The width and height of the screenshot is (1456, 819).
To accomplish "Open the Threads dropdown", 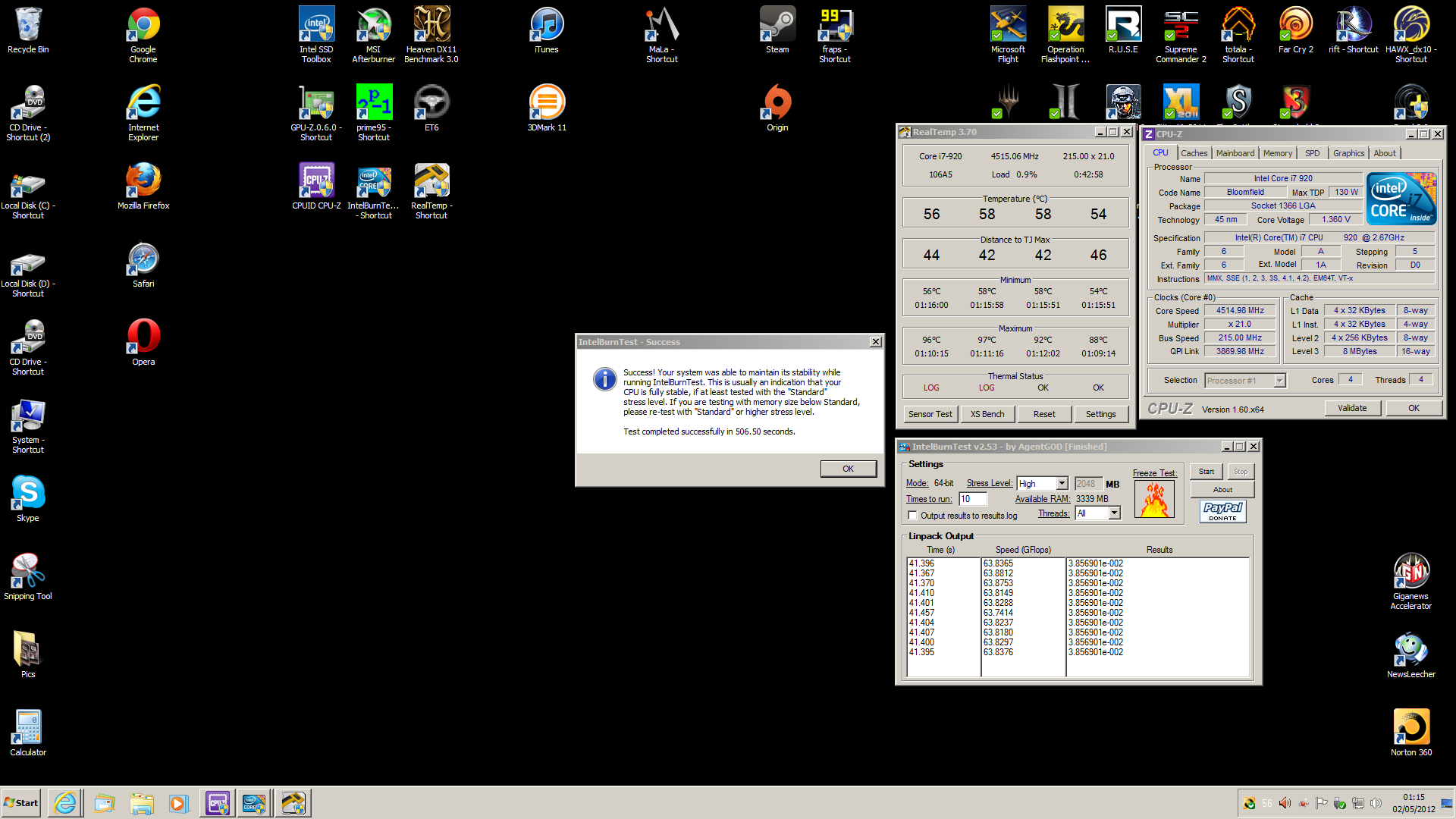I will (x=1114, y=513).
